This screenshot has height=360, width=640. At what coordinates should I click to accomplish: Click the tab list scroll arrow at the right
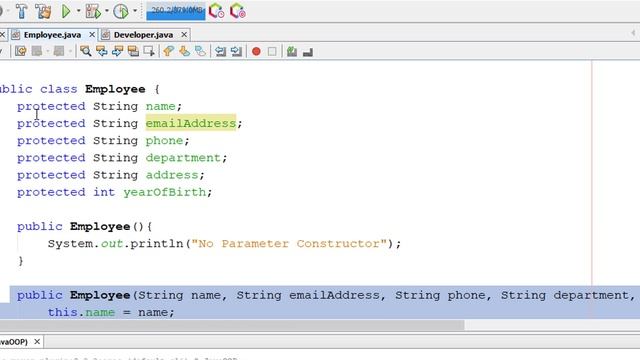tap(633, 33)
